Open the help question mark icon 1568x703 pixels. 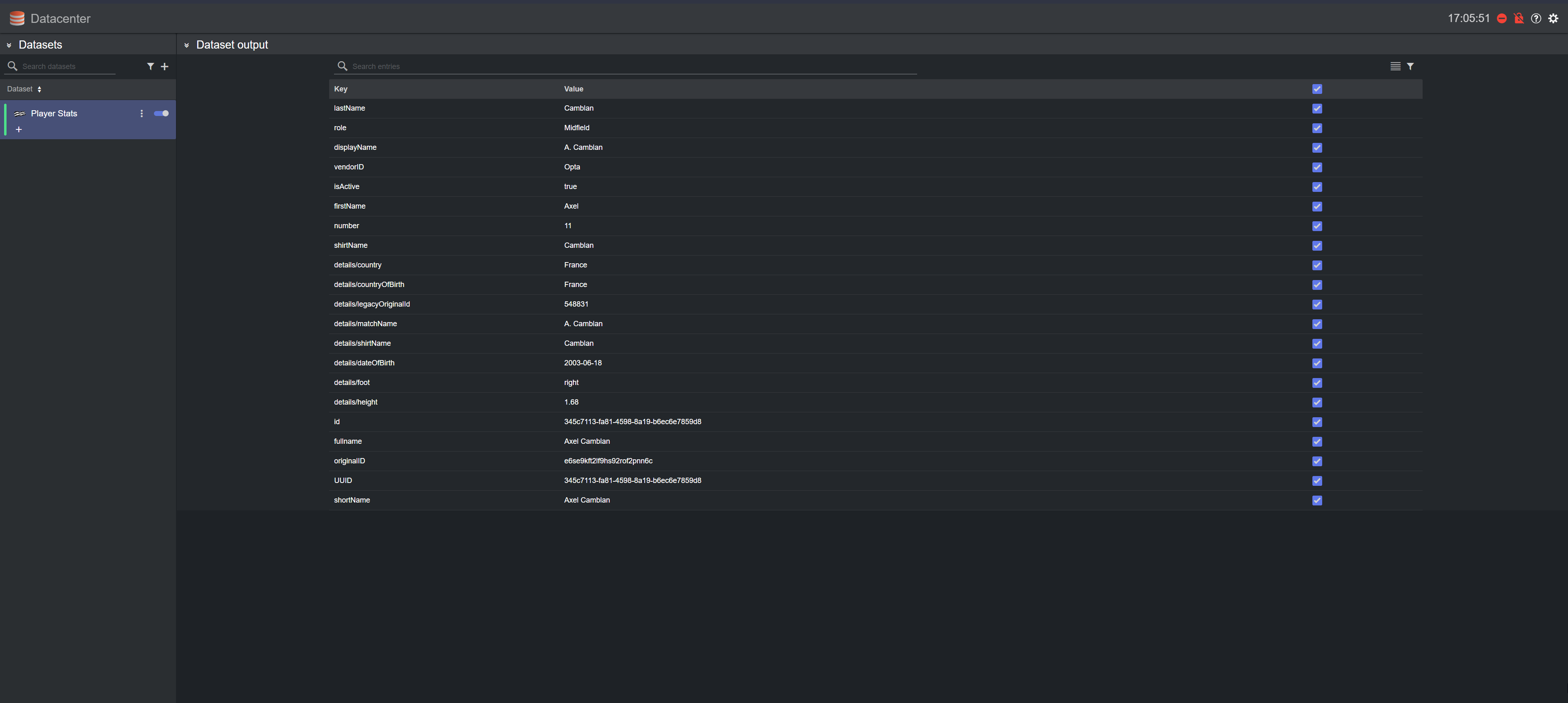tap(1536, 18)
